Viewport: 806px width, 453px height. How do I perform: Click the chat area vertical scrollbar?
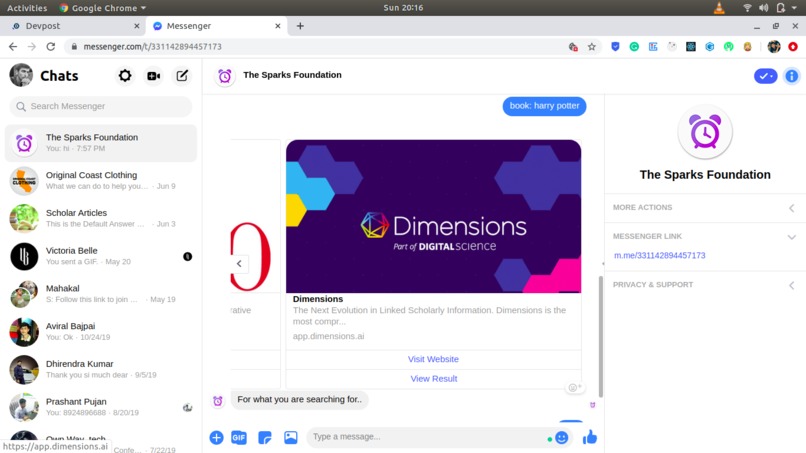[x=600, y=336]
